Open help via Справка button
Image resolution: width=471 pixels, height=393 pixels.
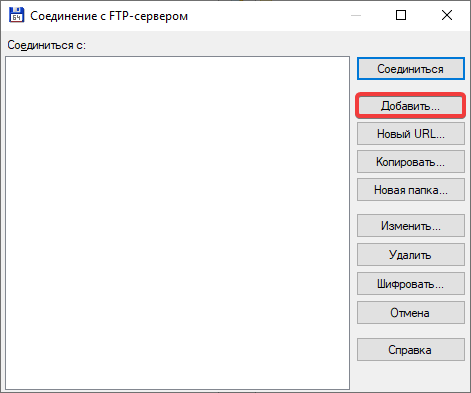411,350
